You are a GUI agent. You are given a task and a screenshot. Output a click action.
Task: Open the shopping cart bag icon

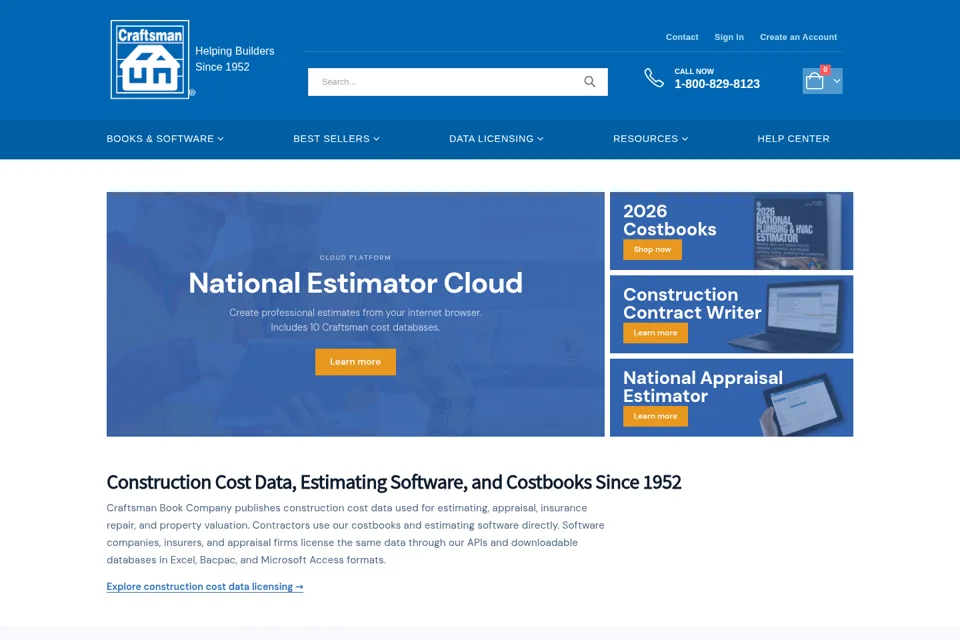[814, 81]
